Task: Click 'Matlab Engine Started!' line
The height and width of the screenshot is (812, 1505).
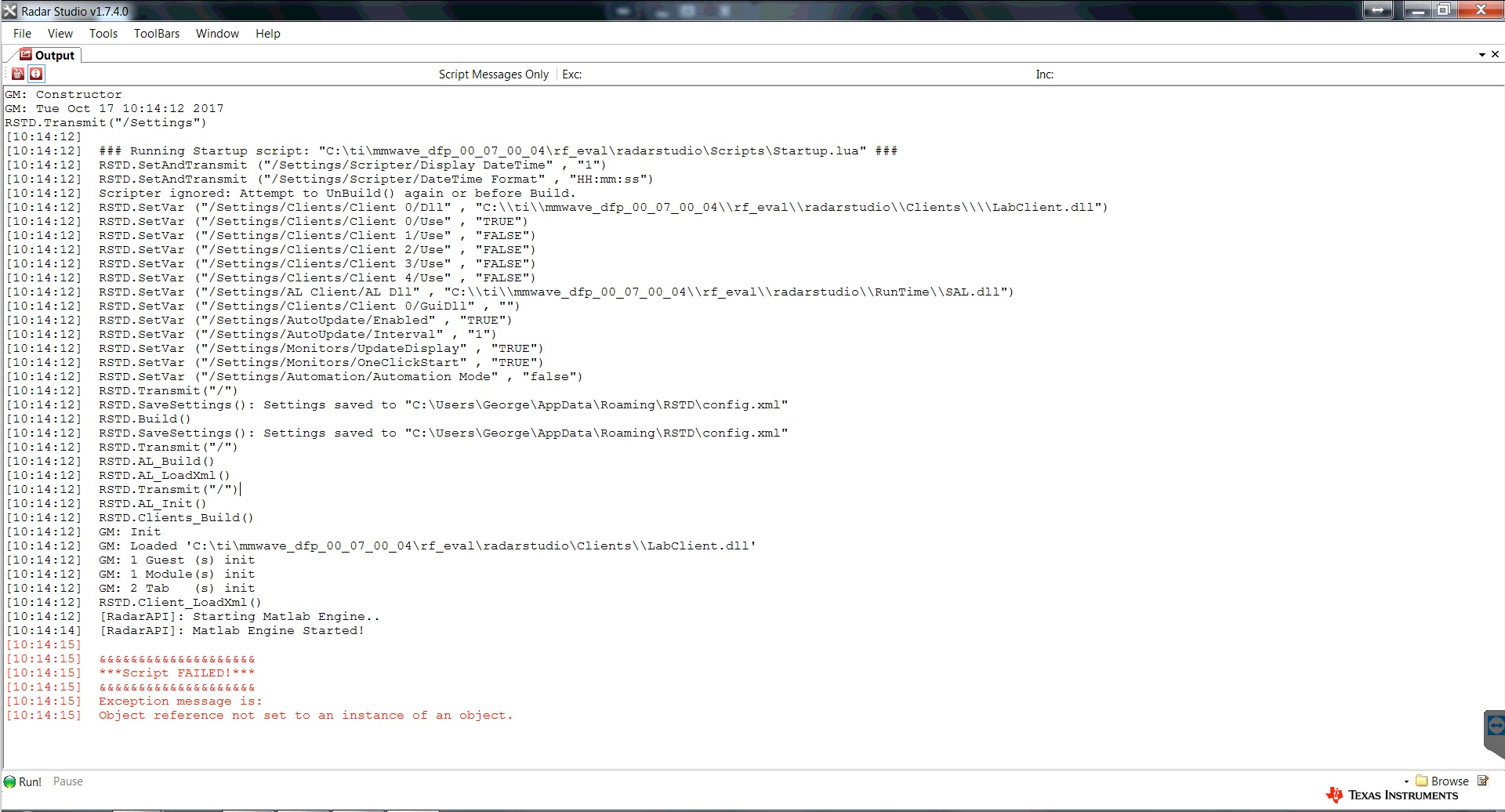Action: (x=232, y=630)
